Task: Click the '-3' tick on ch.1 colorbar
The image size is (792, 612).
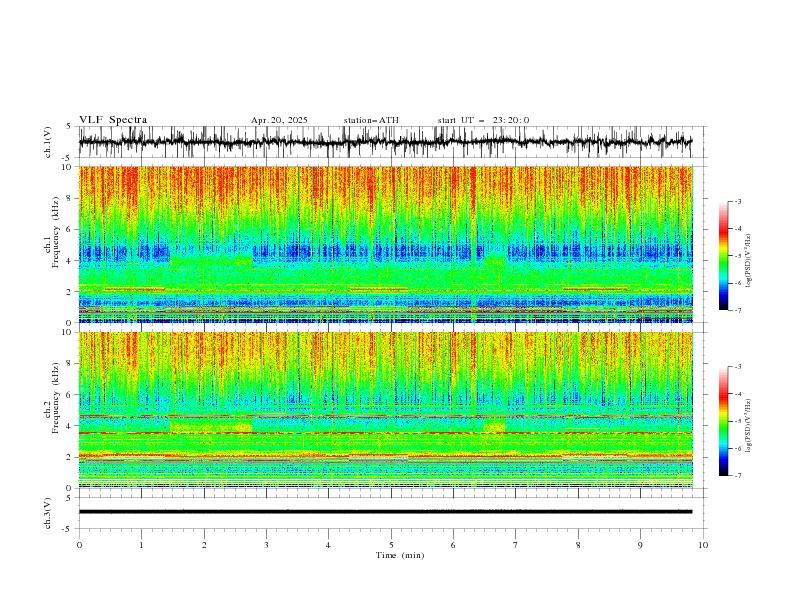Action: (x=738, y=201)
